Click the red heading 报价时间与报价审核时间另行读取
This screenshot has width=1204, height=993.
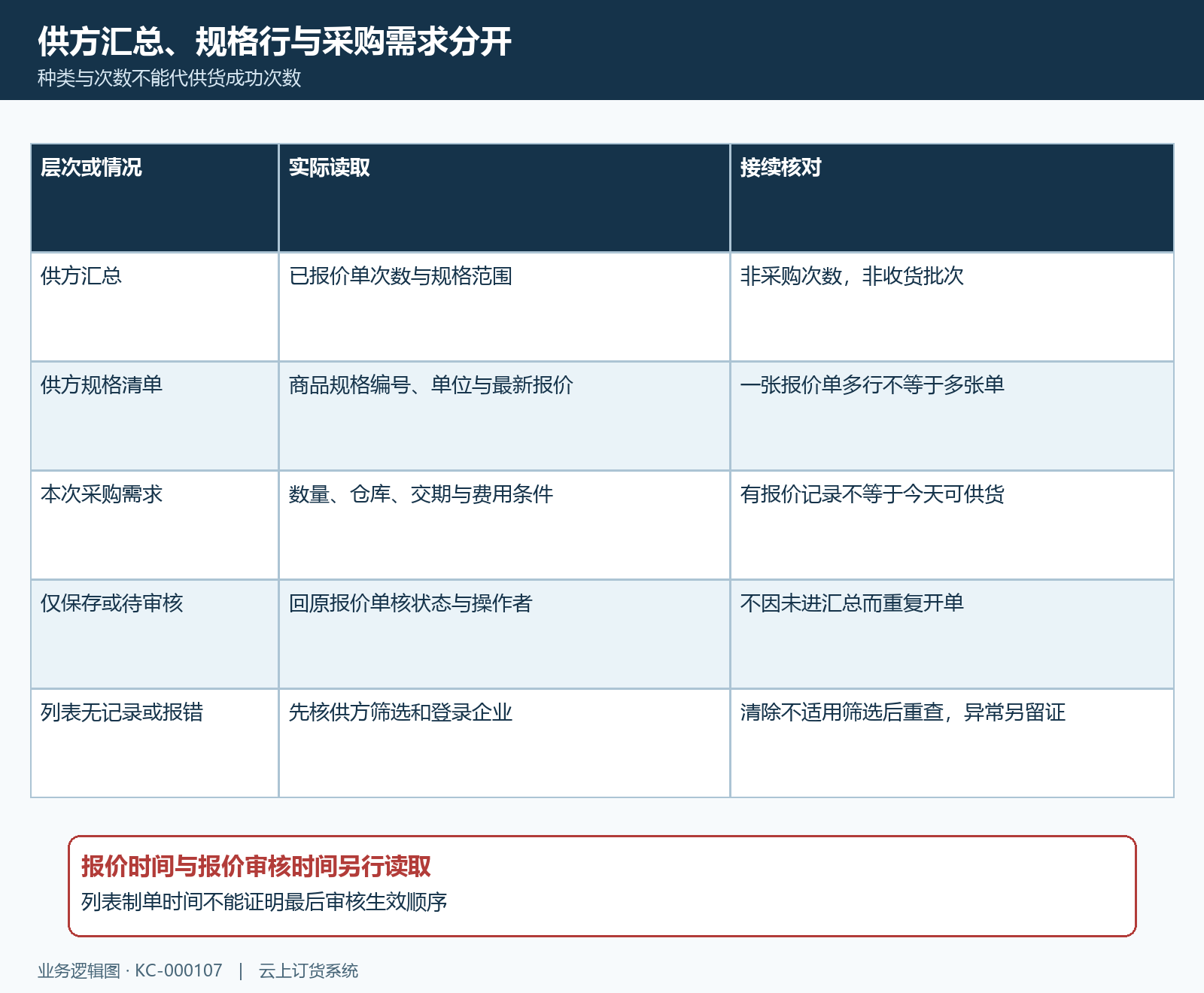click(x=256, y=867)
